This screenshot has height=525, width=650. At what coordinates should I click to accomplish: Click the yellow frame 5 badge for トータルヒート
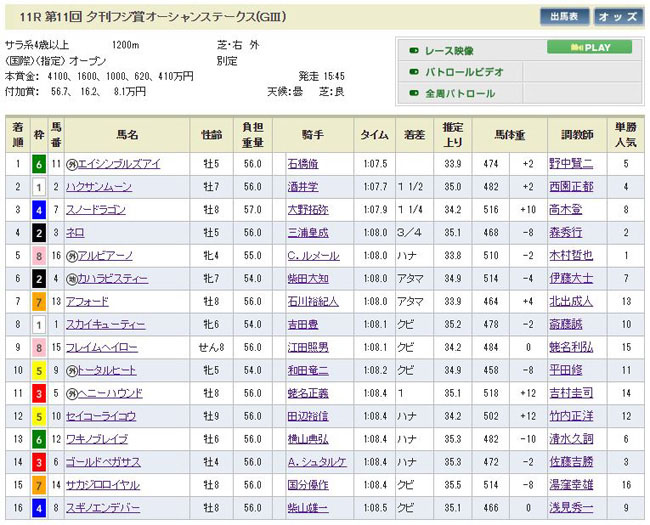[x=37, y=370]
